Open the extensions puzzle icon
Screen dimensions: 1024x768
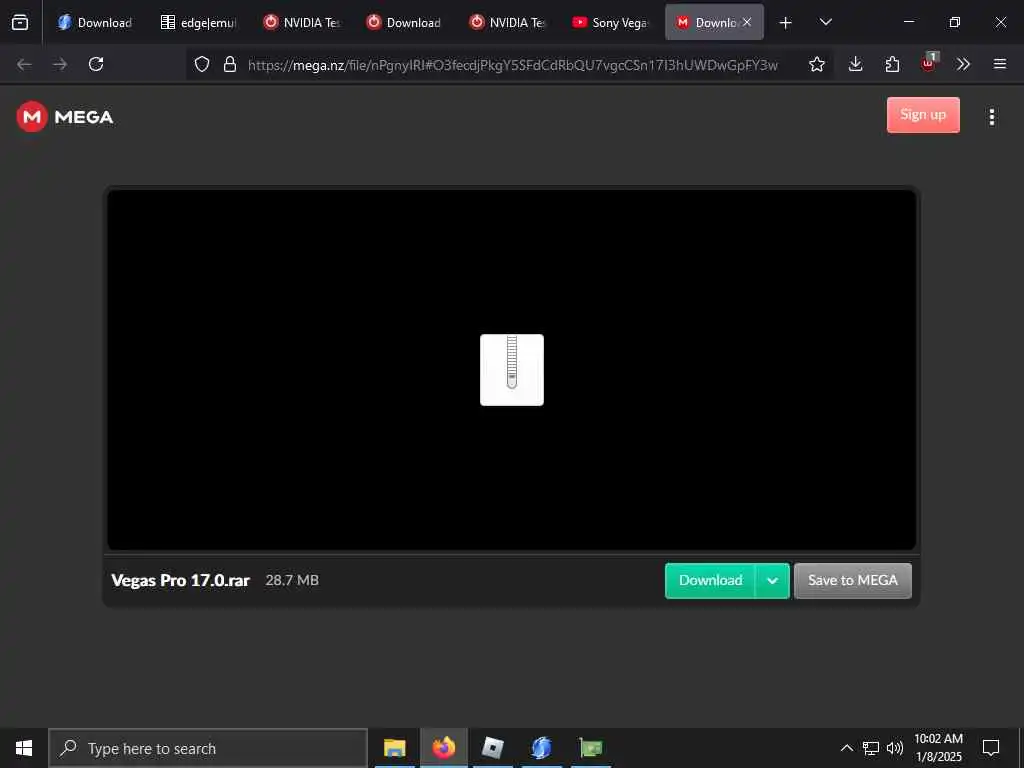[892, 64]
